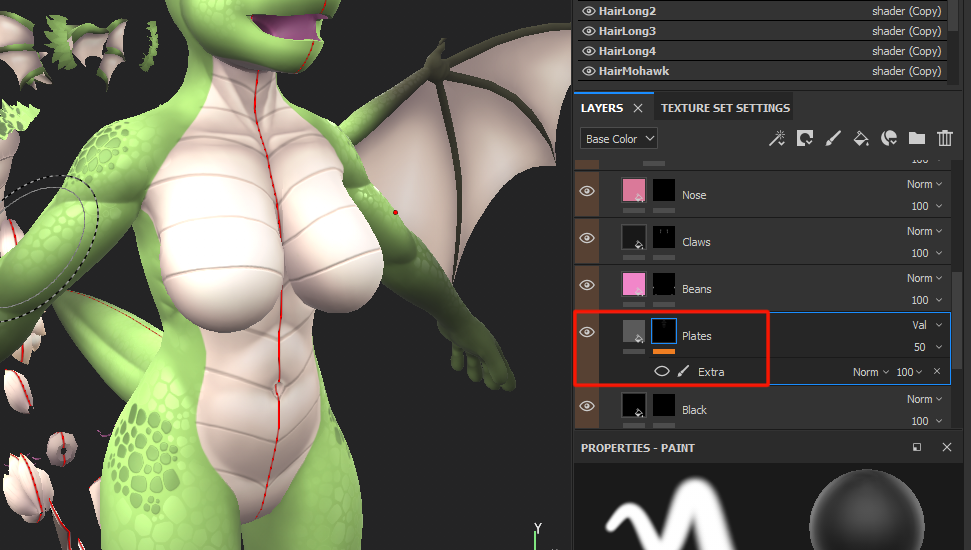Image resolution: width=971 pixels, height=550 pixels.
Task: Close the Layers tab
Action: 638,108
